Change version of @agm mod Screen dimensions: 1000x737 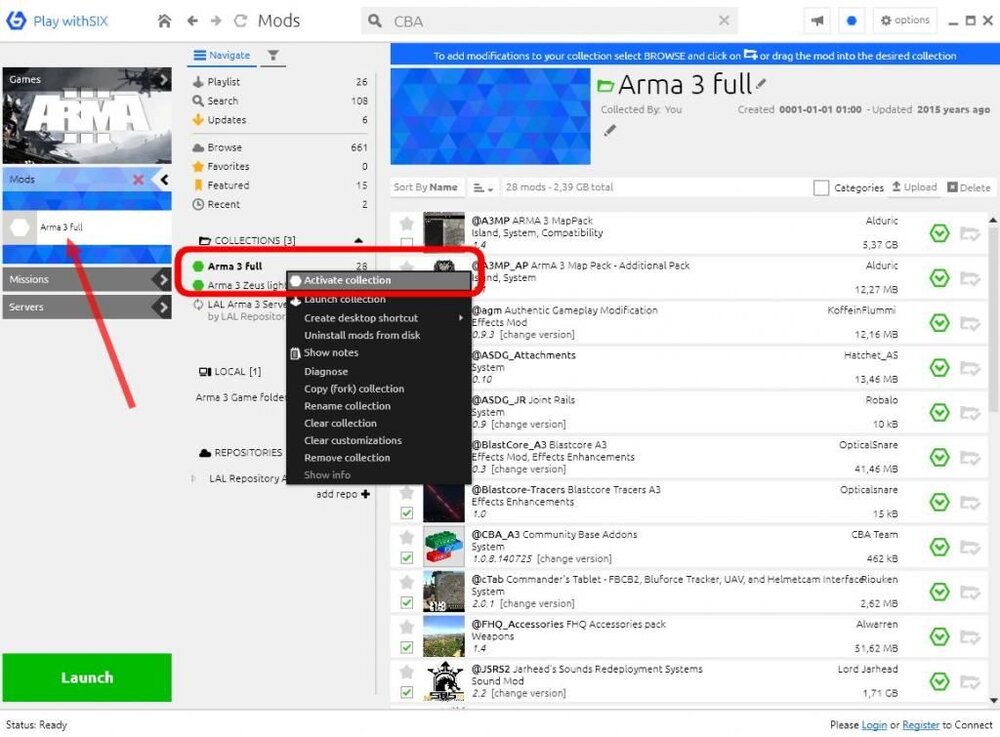point(537,335)
